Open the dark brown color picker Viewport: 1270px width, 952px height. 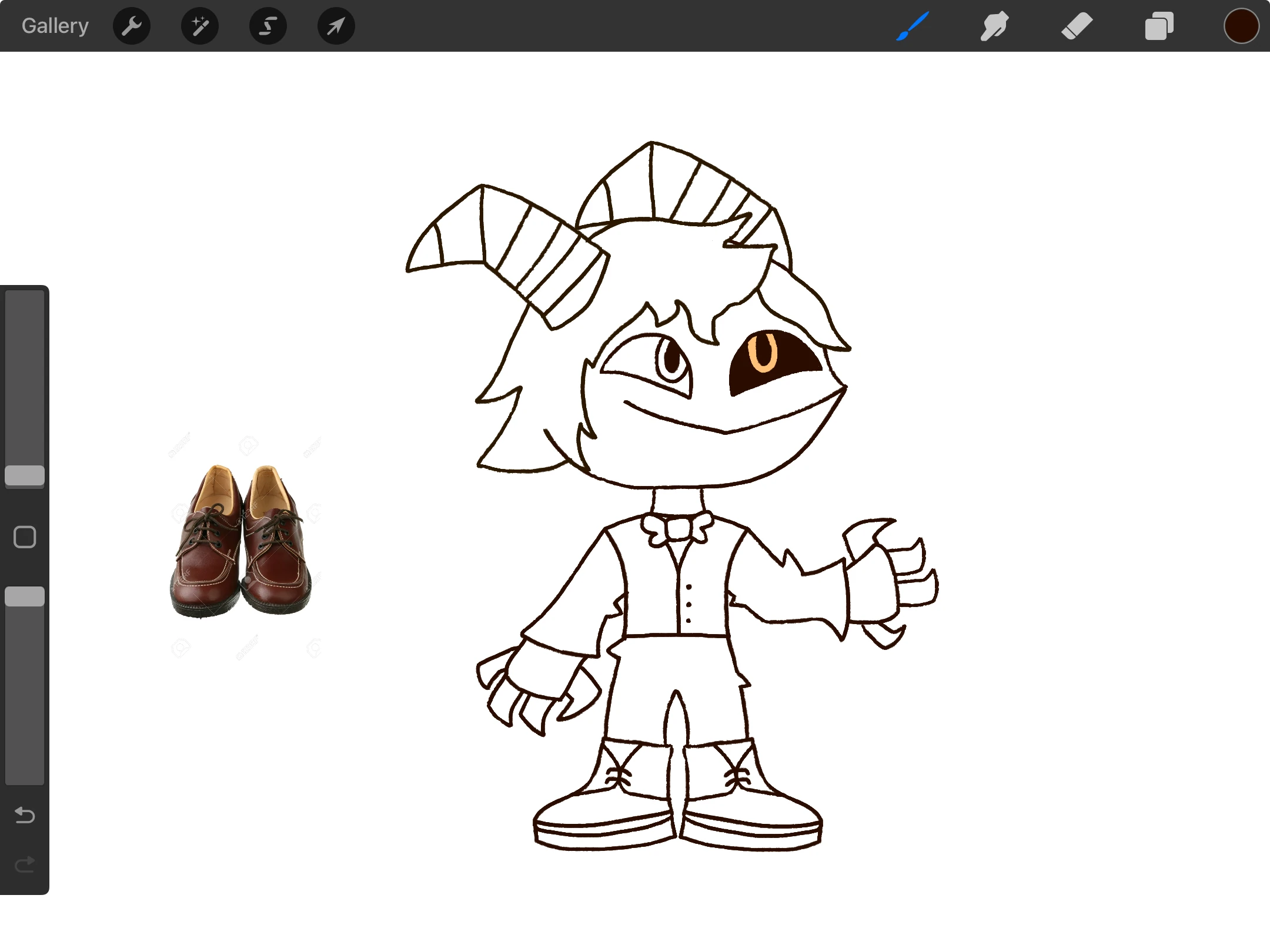[x=1241, y=26]
